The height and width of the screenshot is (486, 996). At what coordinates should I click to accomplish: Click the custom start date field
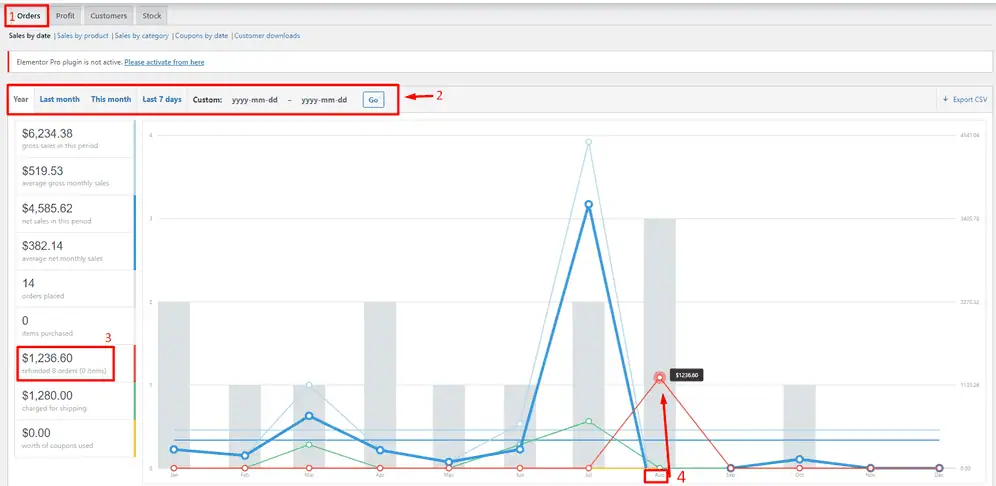coord(255,100)
